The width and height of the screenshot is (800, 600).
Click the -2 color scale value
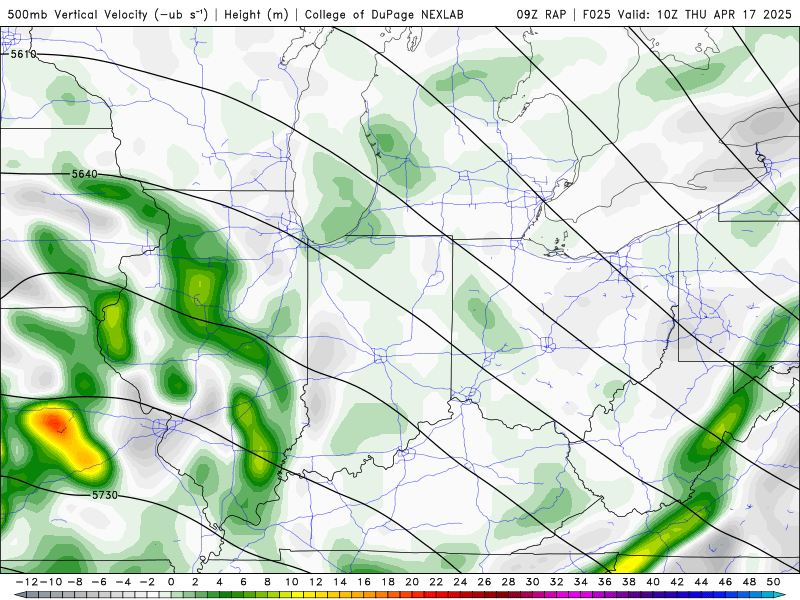coord(147,582)
